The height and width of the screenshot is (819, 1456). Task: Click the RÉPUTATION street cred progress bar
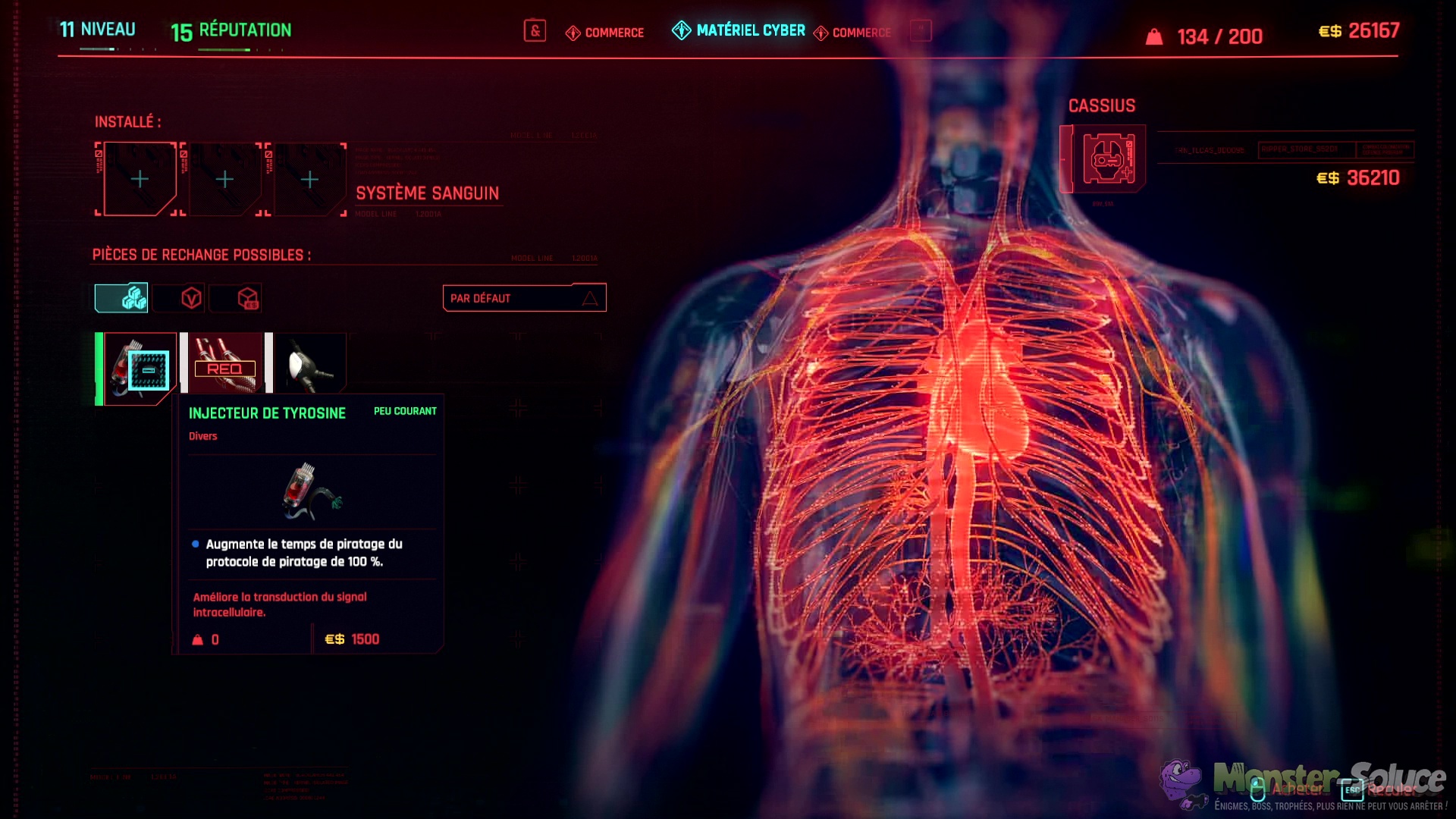pyautogui.click(x=241, y=50)
